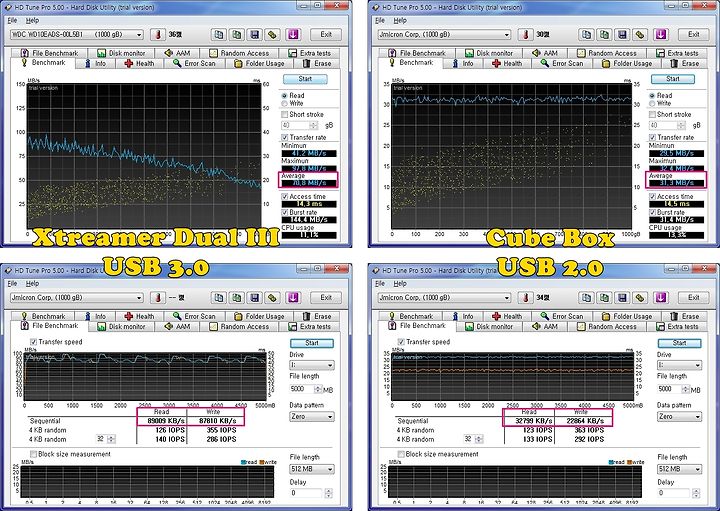Open WDC WD10EADS drive selector dropdown
The width and height of the screenshot is (720, 511).
pyautogui.click(x=77, y=35)
